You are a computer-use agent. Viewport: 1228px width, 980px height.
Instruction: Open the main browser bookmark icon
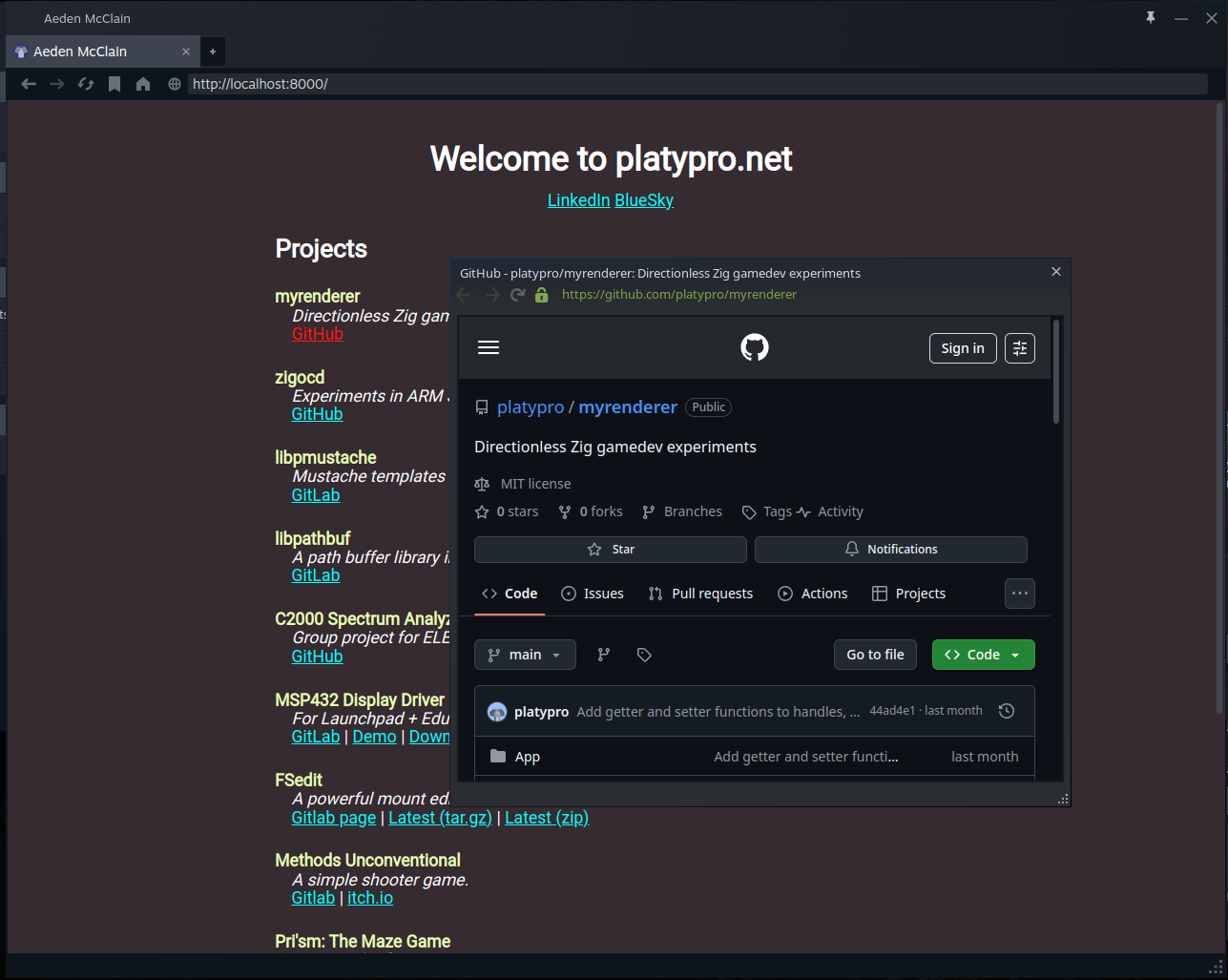point(114,84)
